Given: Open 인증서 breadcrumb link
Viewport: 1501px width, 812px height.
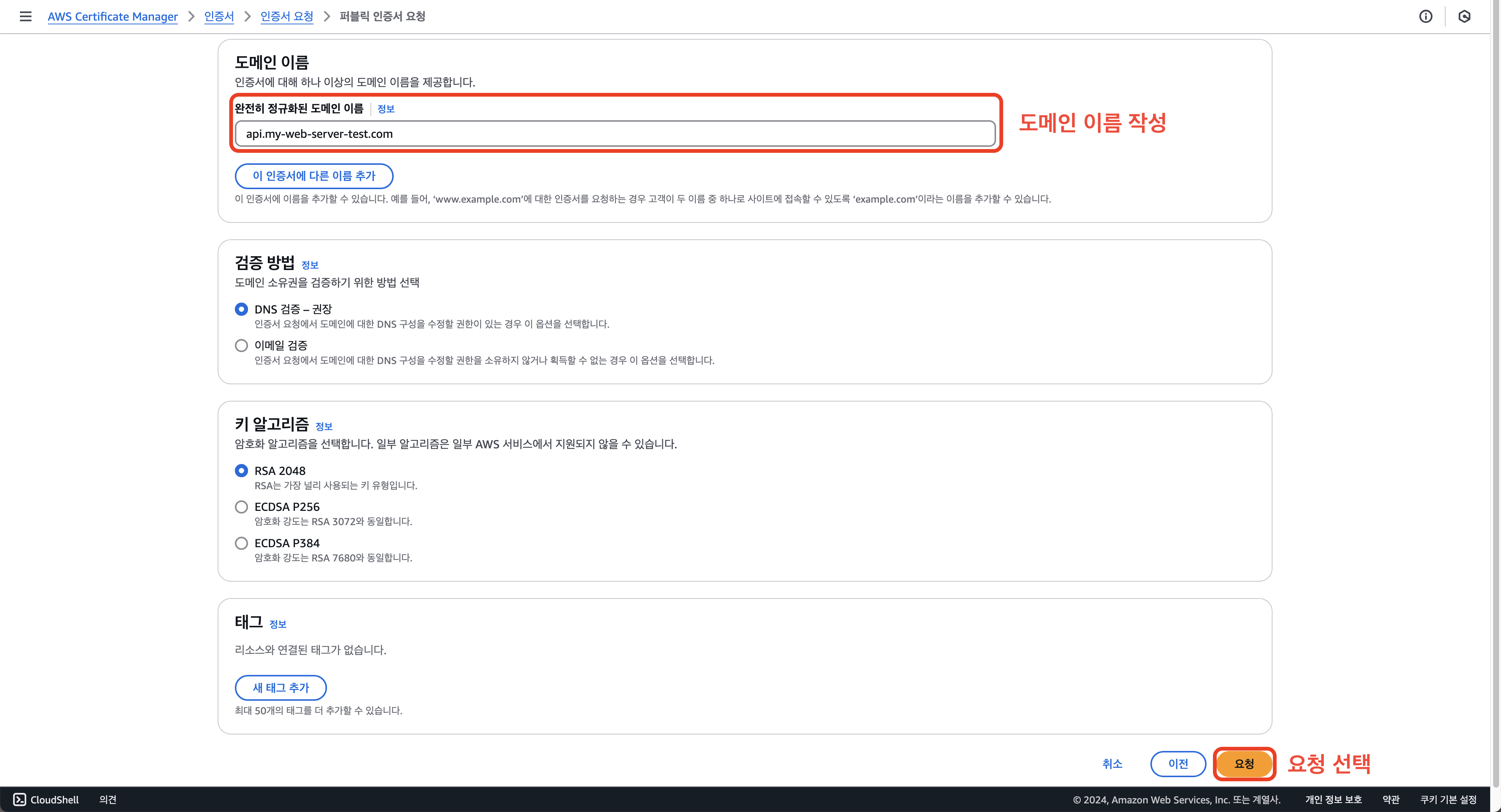Looking at the screenshot, I should [219, 16].
